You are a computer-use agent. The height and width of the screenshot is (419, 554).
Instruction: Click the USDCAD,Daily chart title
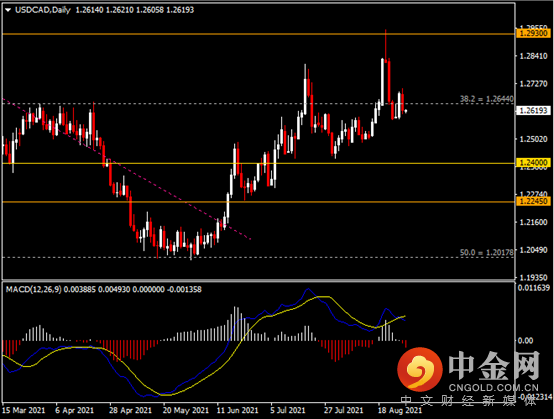pos(43,10)
